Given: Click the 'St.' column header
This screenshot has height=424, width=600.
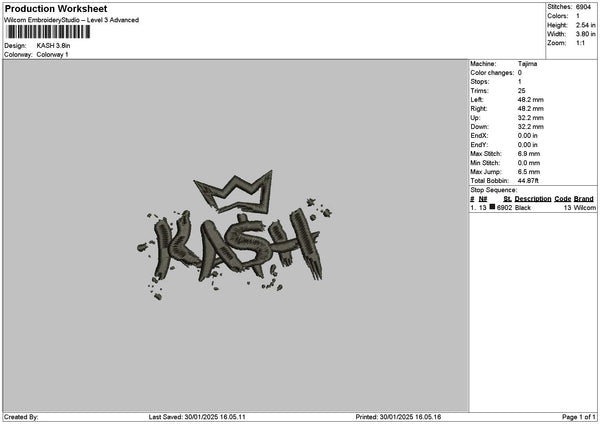Looking at the screenshot, I should tap(507, 199).
